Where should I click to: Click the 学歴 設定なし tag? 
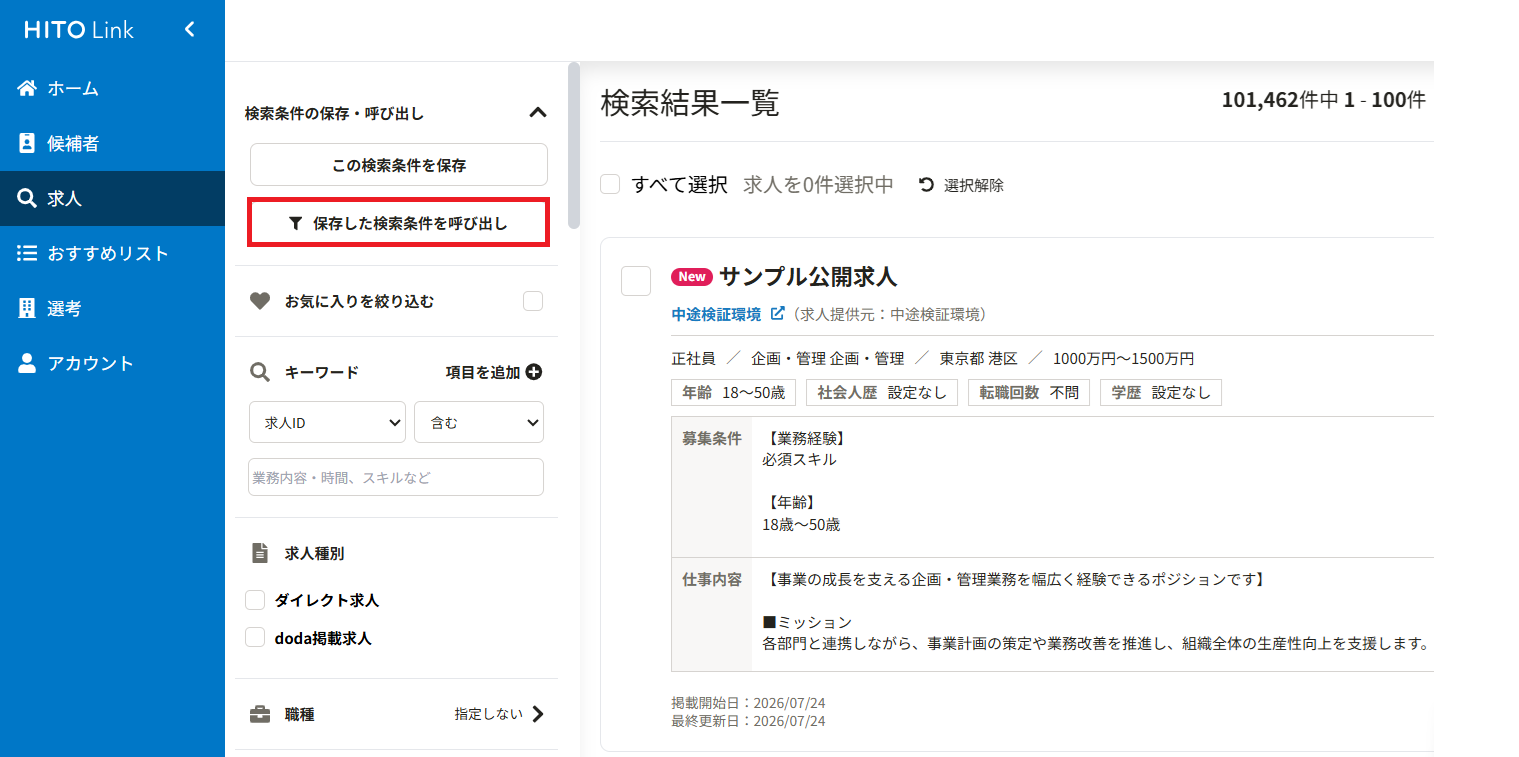[1161, 392]
